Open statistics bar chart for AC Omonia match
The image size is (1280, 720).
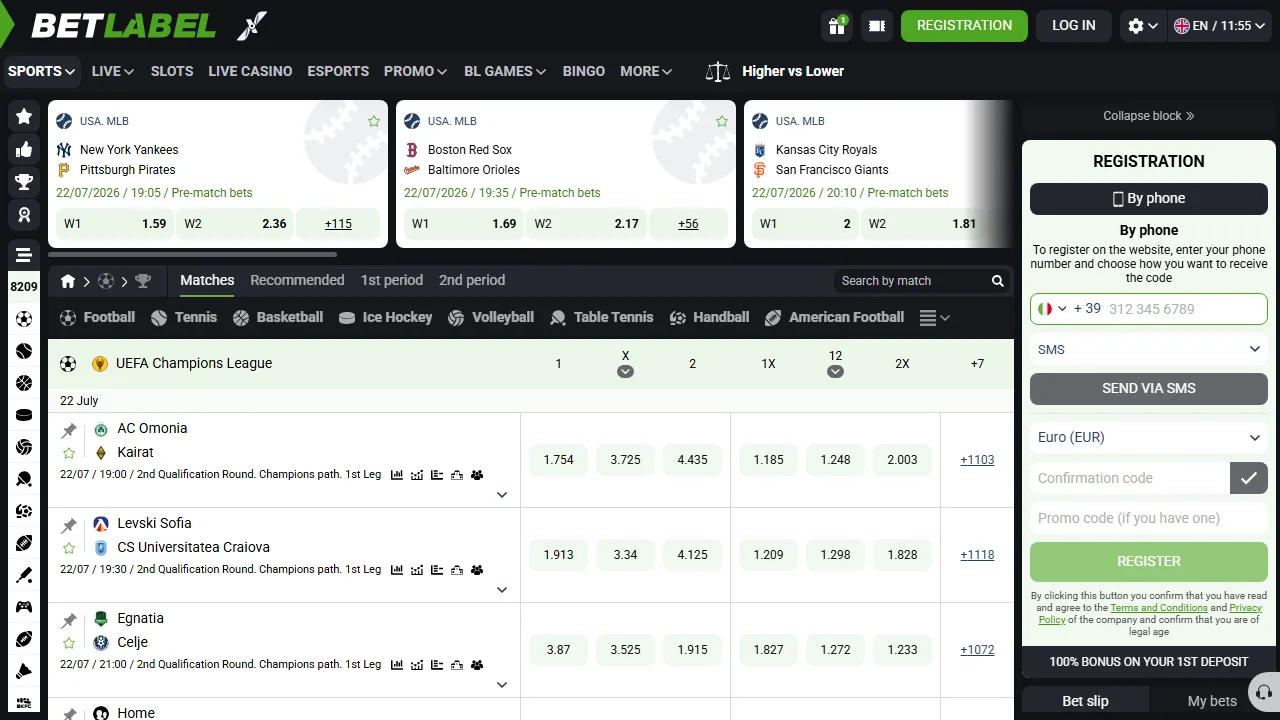[397, 475]
